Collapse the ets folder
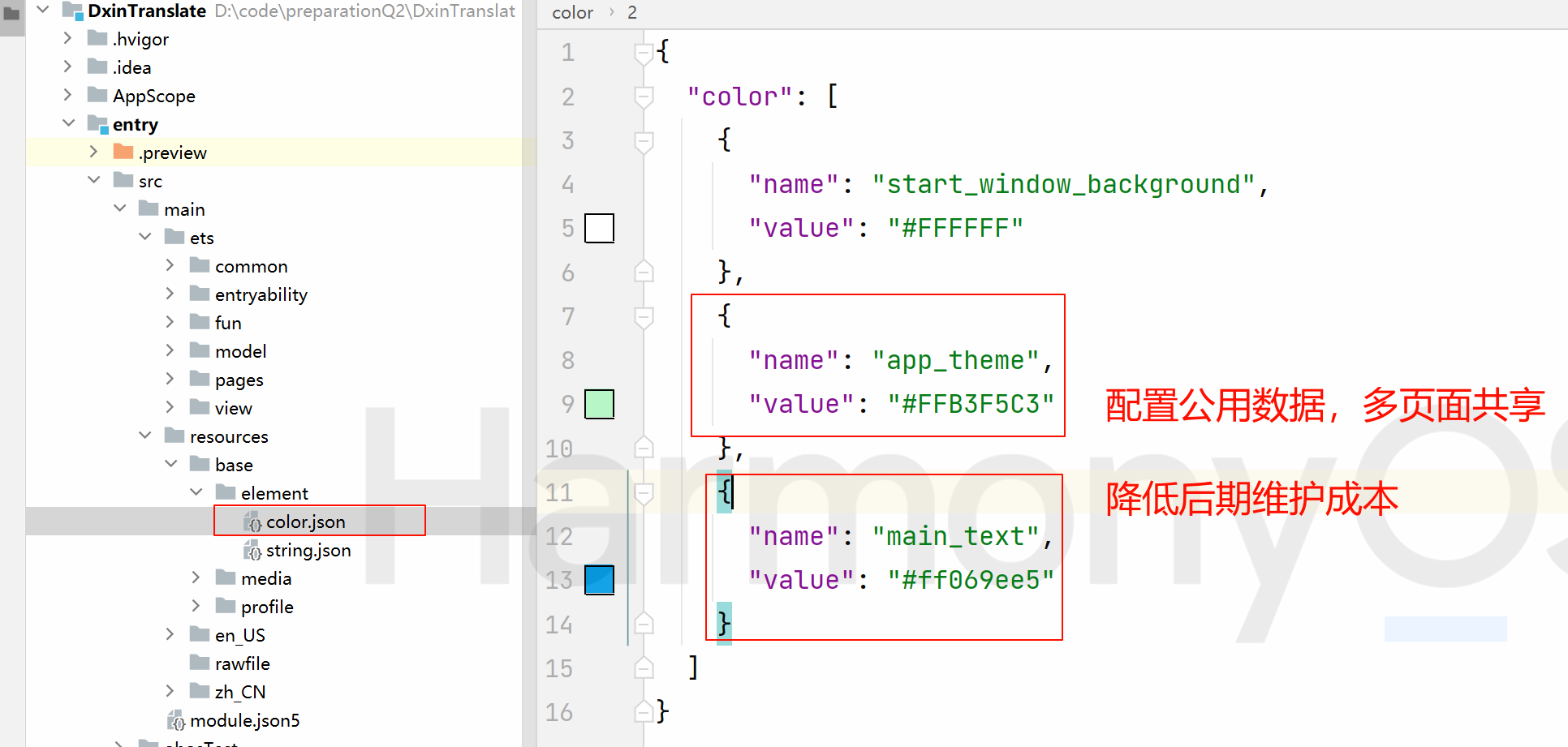 [145, 237]
